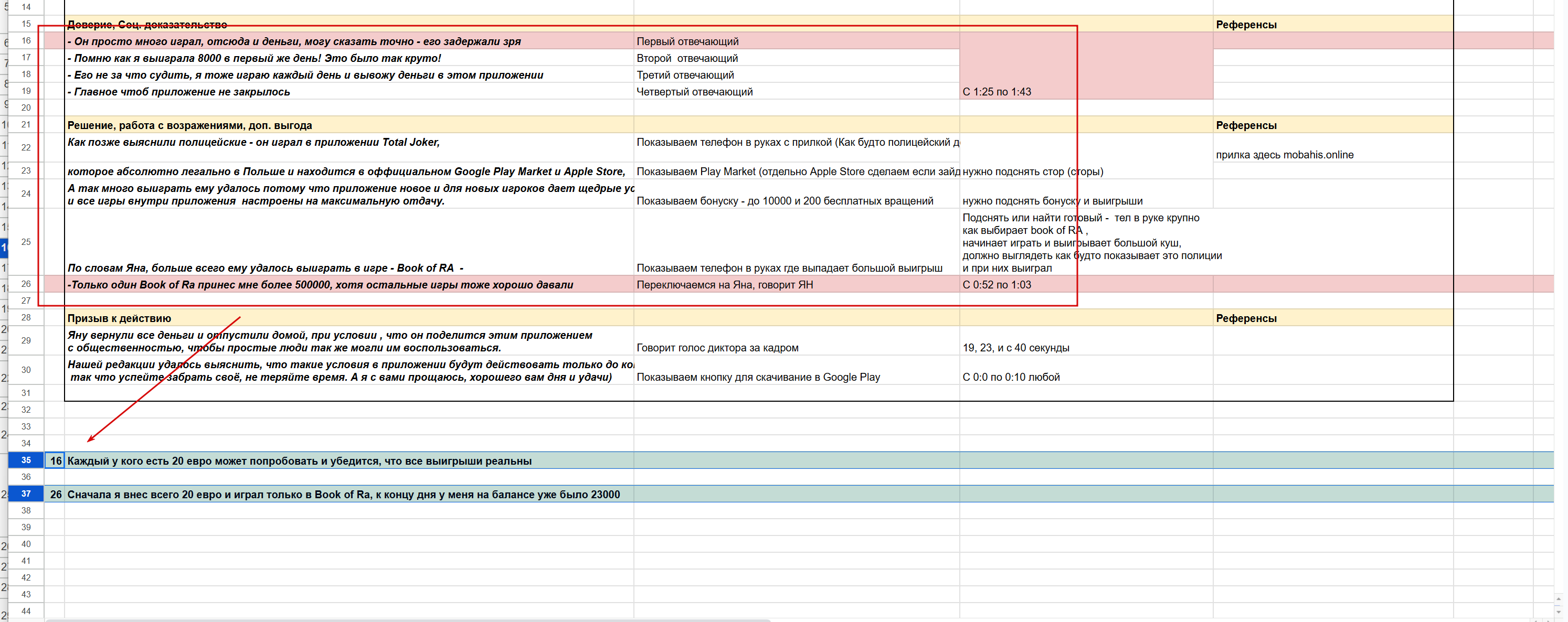Click cell 'Четвертый отвечающий'

coord(796,91)
